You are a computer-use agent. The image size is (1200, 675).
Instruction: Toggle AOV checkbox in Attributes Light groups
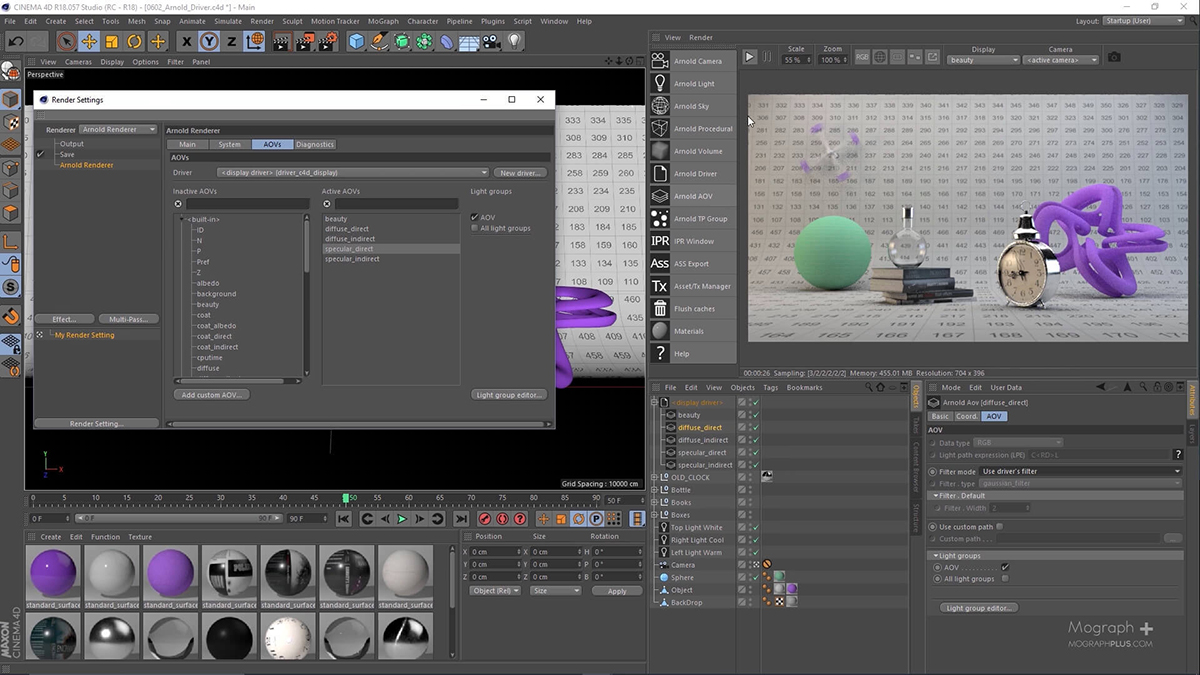[1005, 567]
